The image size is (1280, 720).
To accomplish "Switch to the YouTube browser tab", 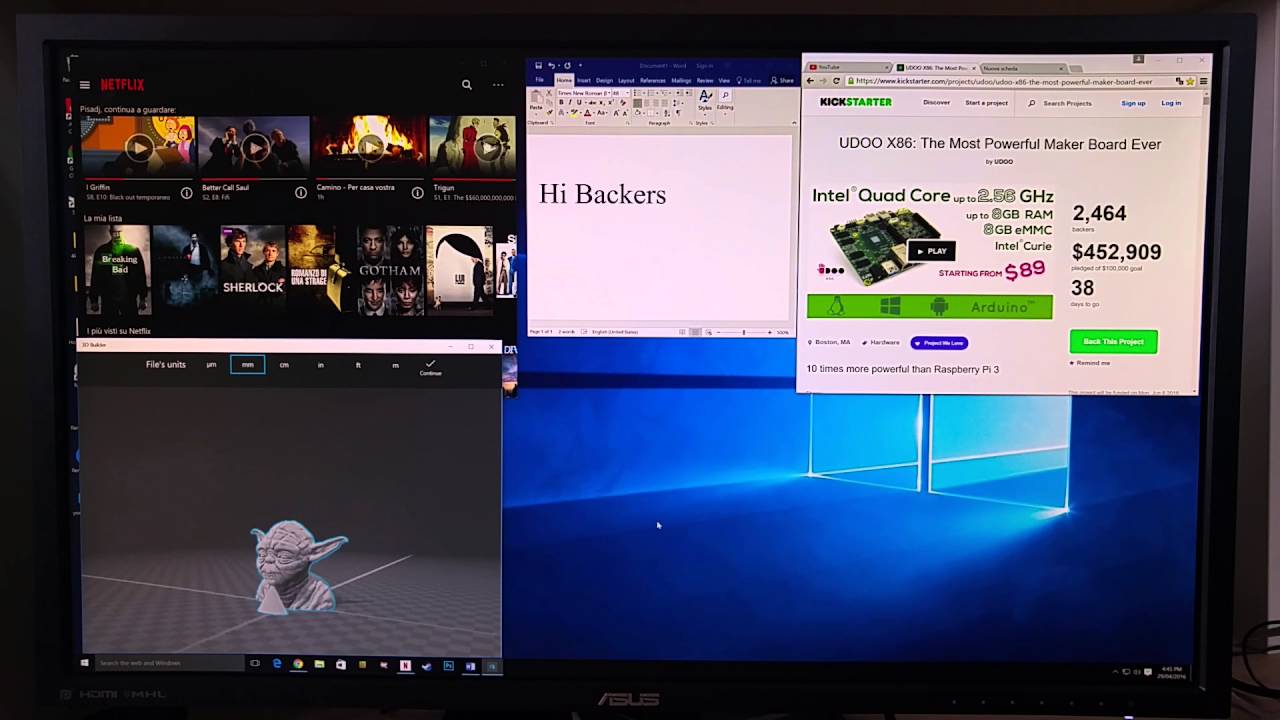I will point(849,68).
